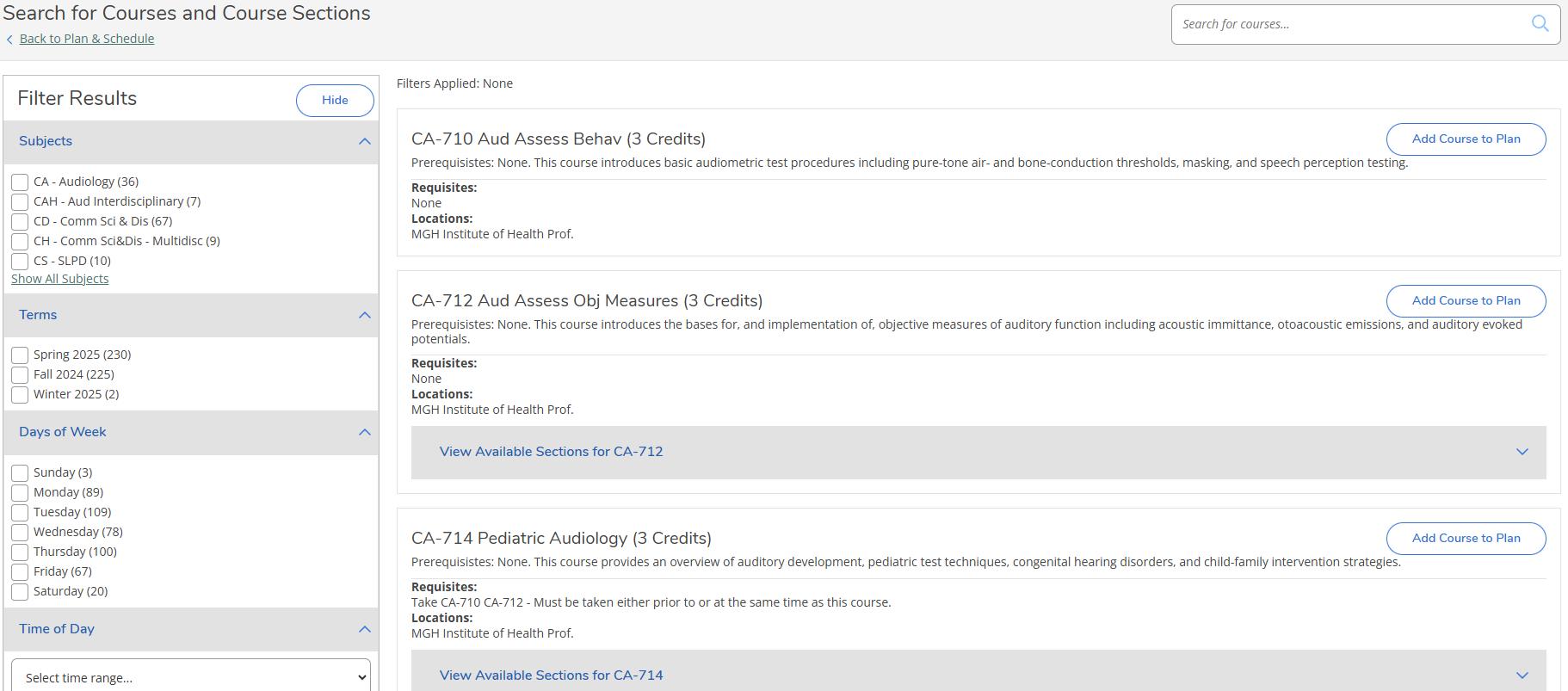Open the Select time range dropdown
This screenshot has width=1568, height=691.
(191, 677)
